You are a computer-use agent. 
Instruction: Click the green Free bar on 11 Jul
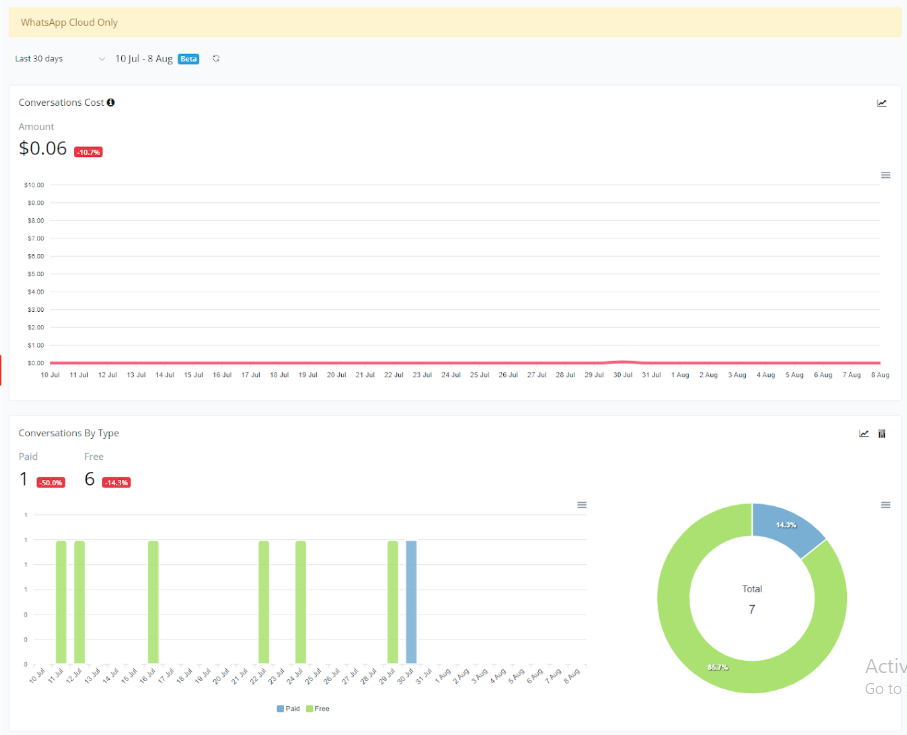[x=61, y=601]
